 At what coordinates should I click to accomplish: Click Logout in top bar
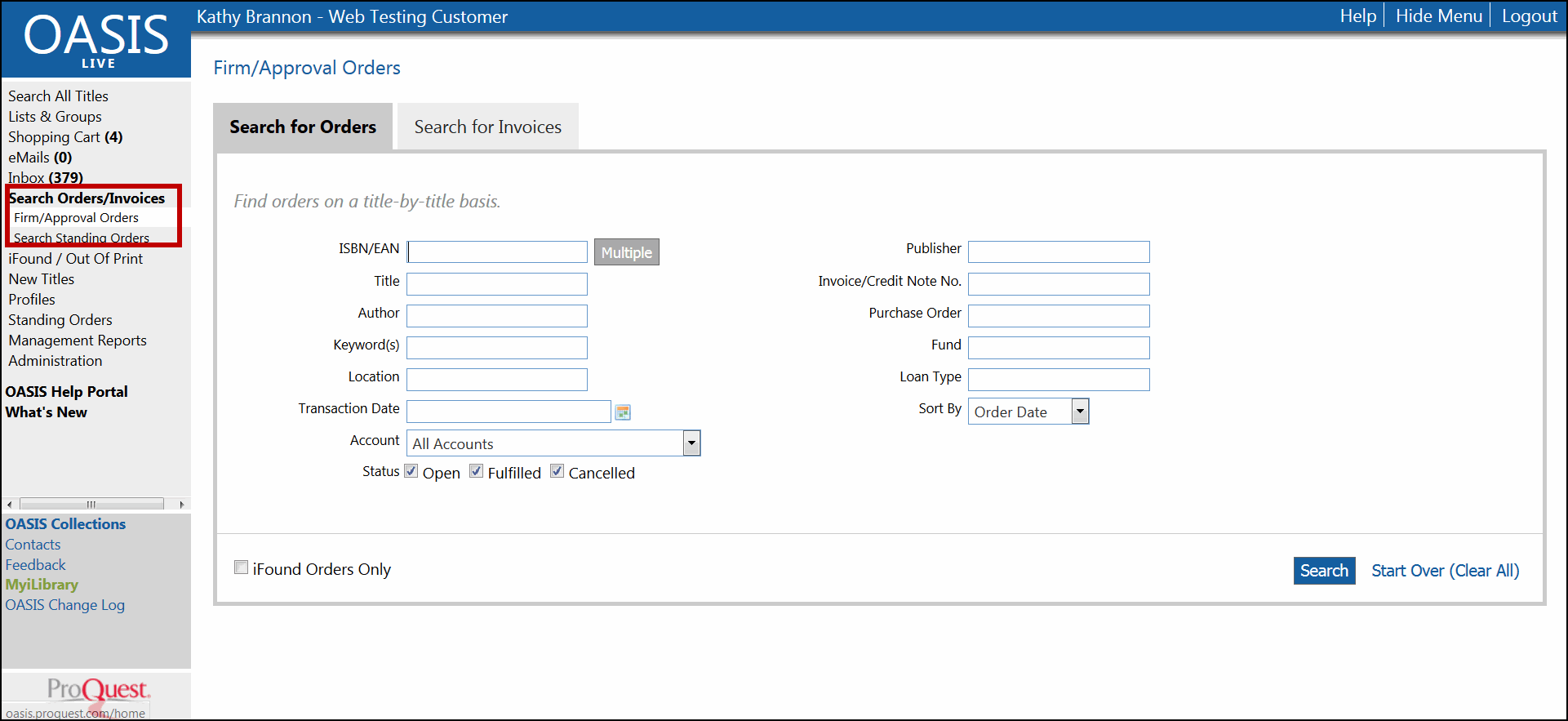[1529, 16]
